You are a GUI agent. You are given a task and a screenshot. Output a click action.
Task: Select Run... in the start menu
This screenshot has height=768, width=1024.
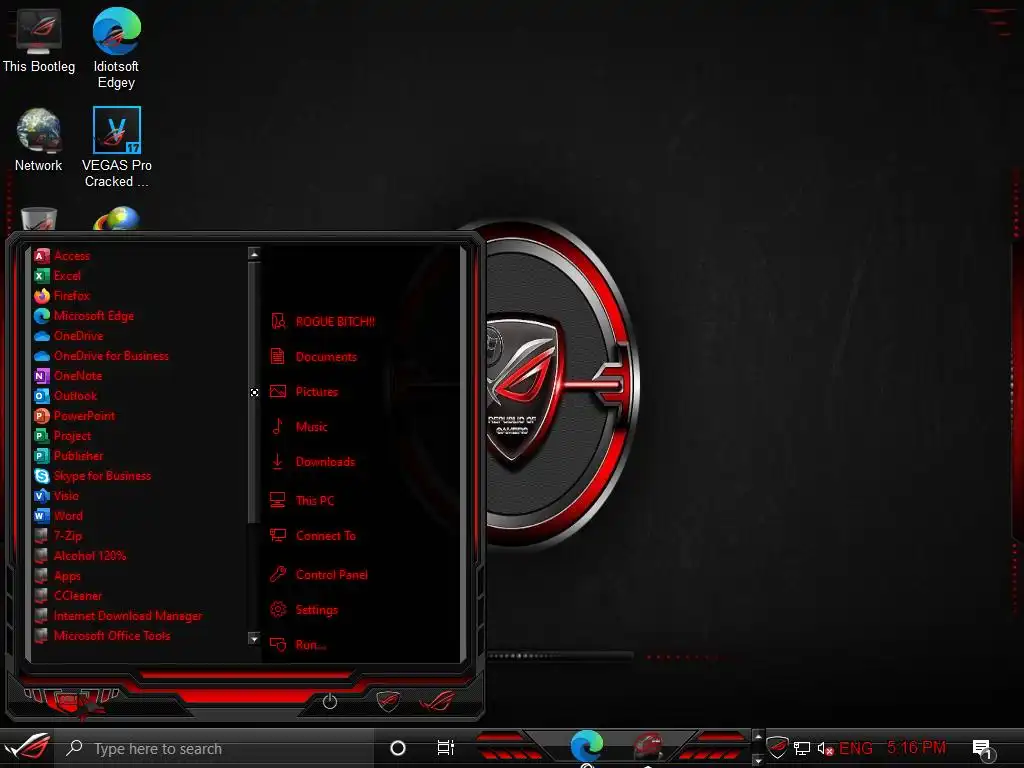pyautogui.click(x=298, y=645)
